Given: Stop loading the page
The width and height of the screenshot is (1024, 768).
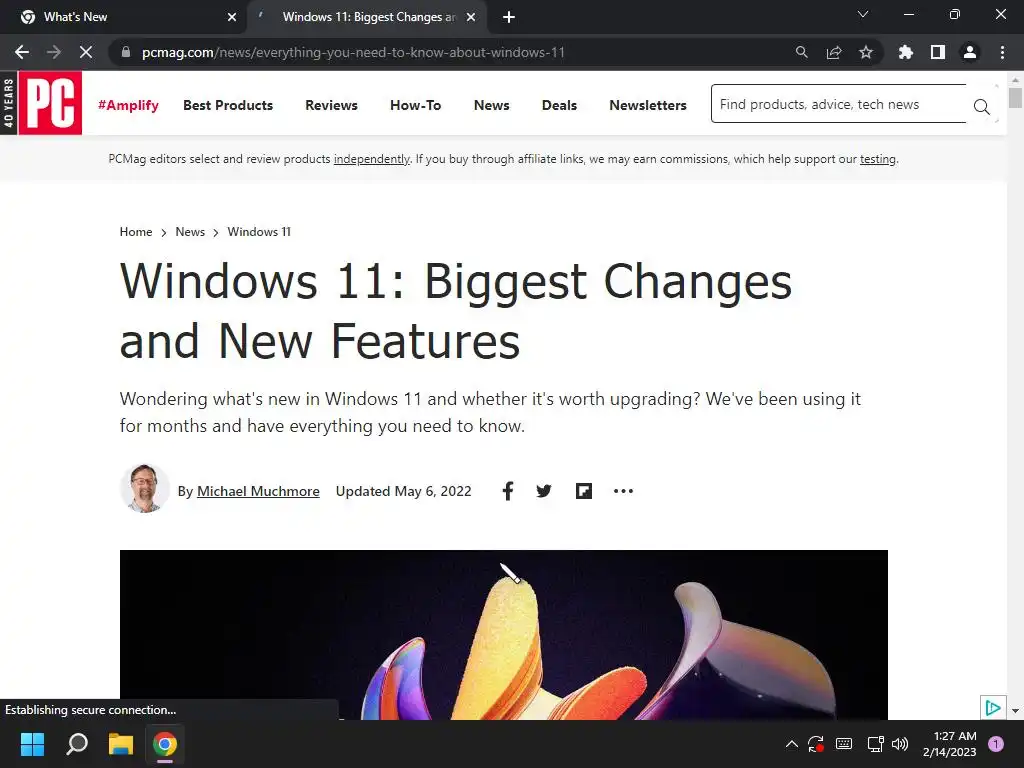Looking at the screenshot, I should coord(86,52).
